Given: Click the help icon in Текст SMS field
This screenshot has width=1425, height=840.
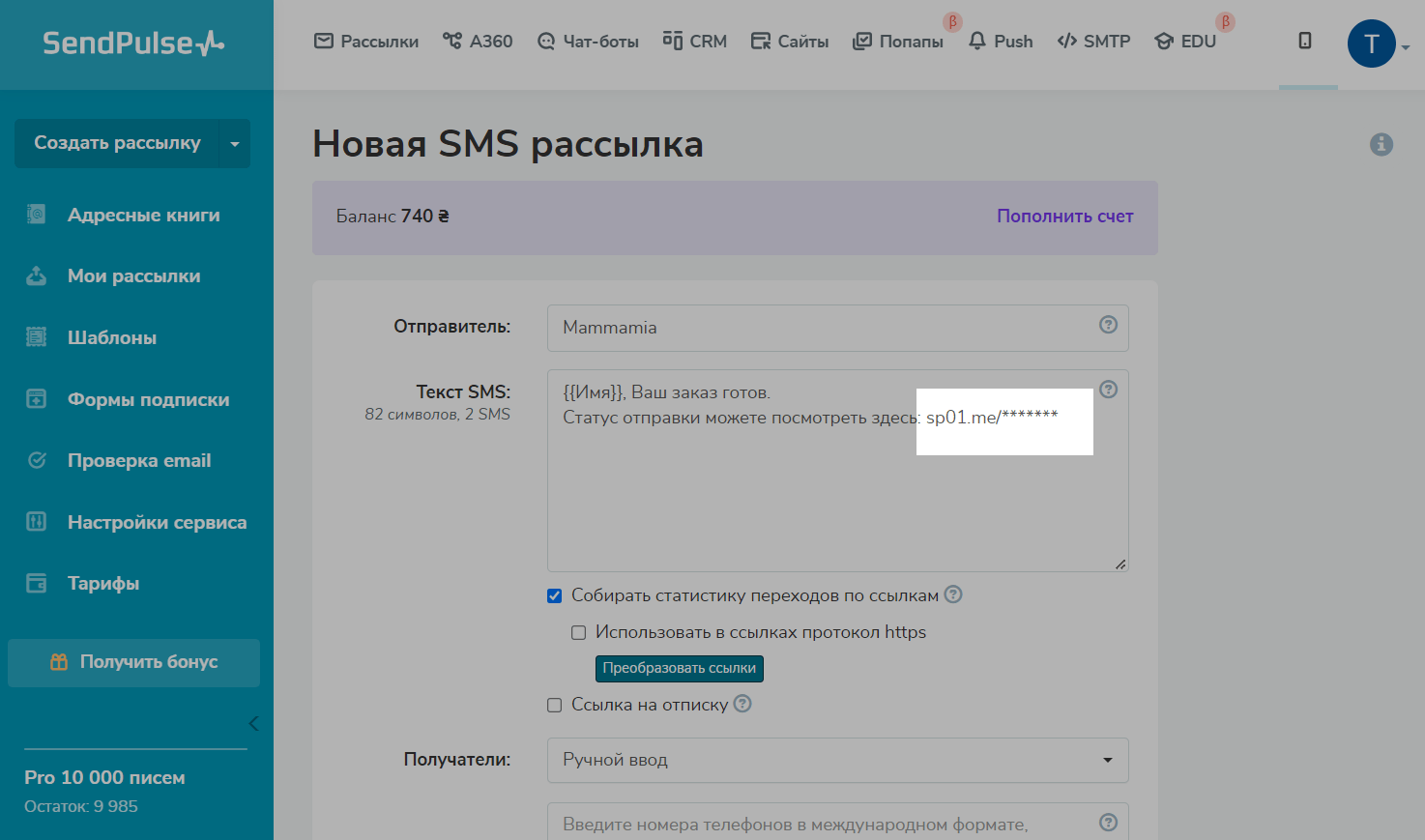Looking at the screenshot, I should (1108, 390).
